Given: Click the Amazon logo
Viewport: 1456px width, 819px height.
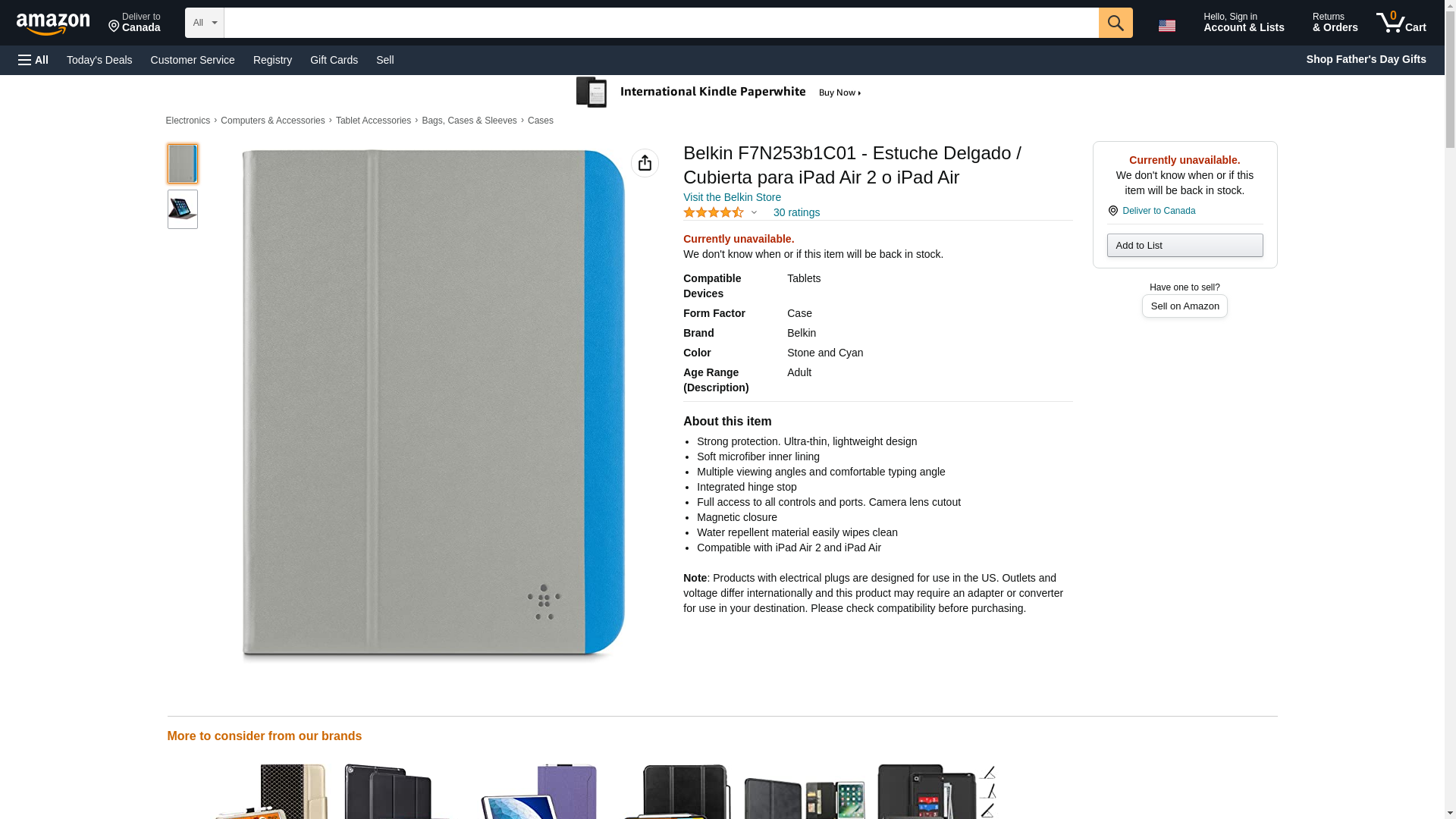Looking at the screenshot, I should pos(53,24).
